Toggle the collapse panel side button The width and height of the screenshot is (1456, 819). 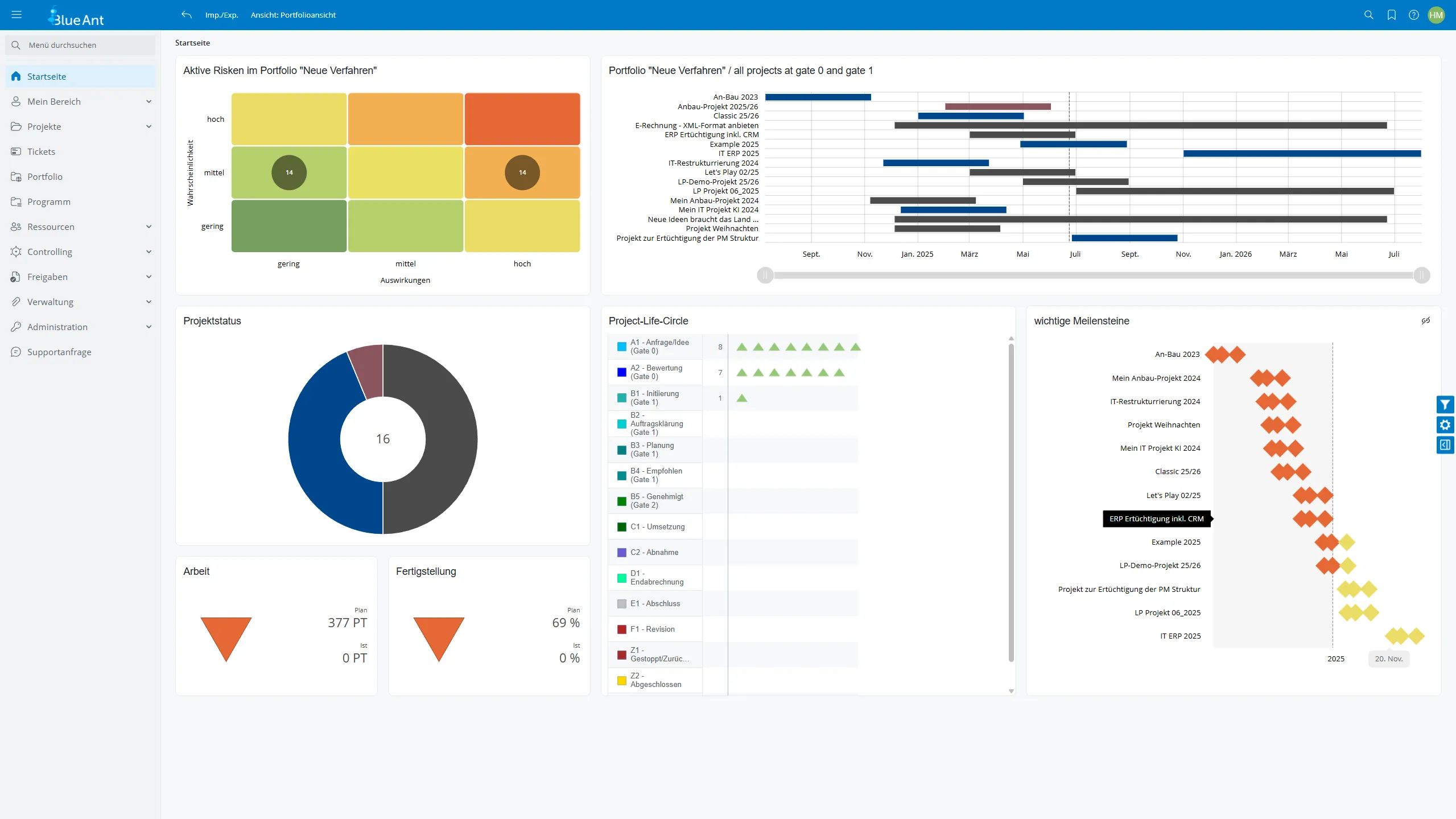pos(1445,445)
